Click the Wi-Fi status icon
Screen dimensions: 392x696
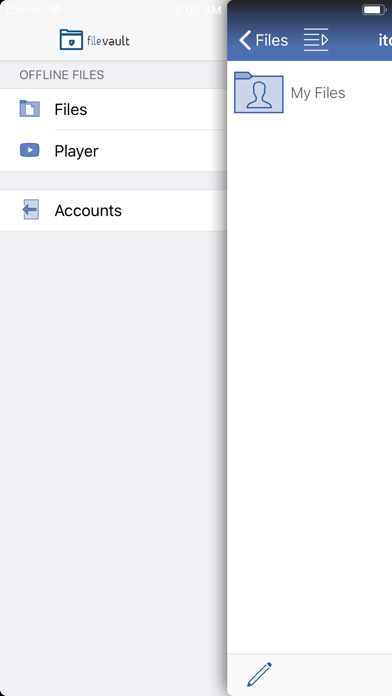click(x=55, y=10)
